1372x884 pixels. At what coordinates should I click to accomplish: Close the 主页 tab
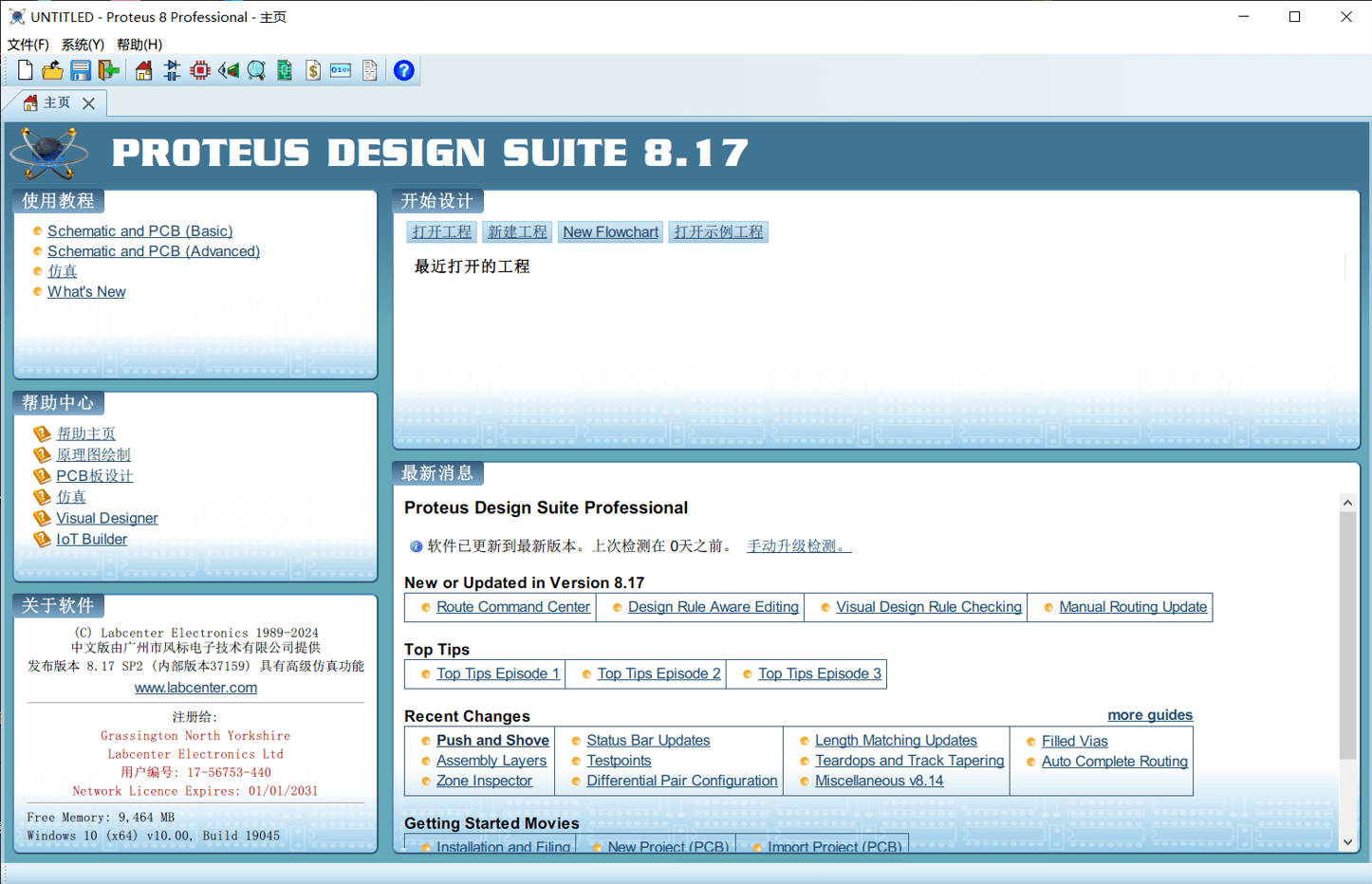pyautogui.click(x=88, y=103)
